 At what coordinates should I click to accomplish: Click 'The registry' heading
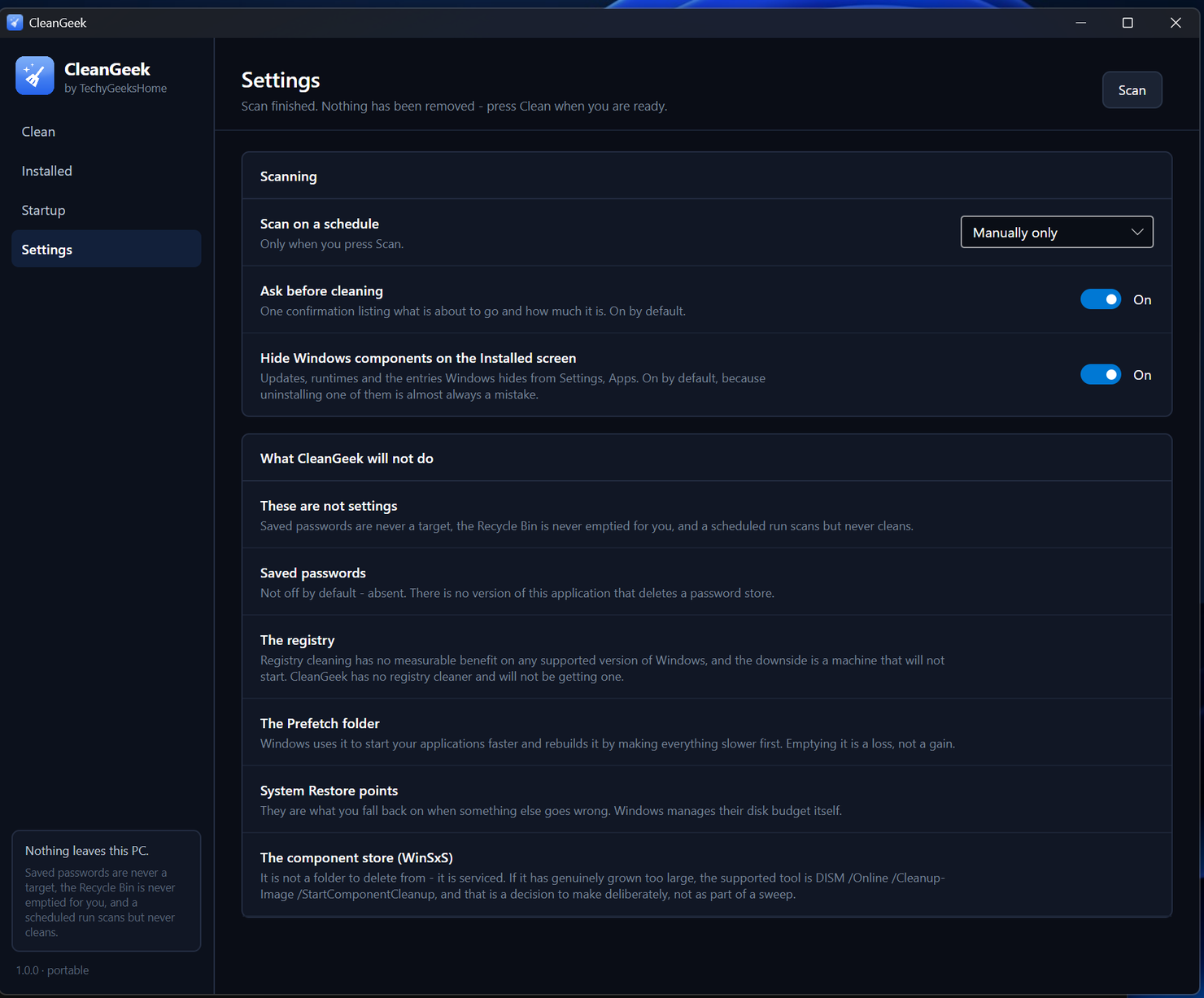point(298,640)
